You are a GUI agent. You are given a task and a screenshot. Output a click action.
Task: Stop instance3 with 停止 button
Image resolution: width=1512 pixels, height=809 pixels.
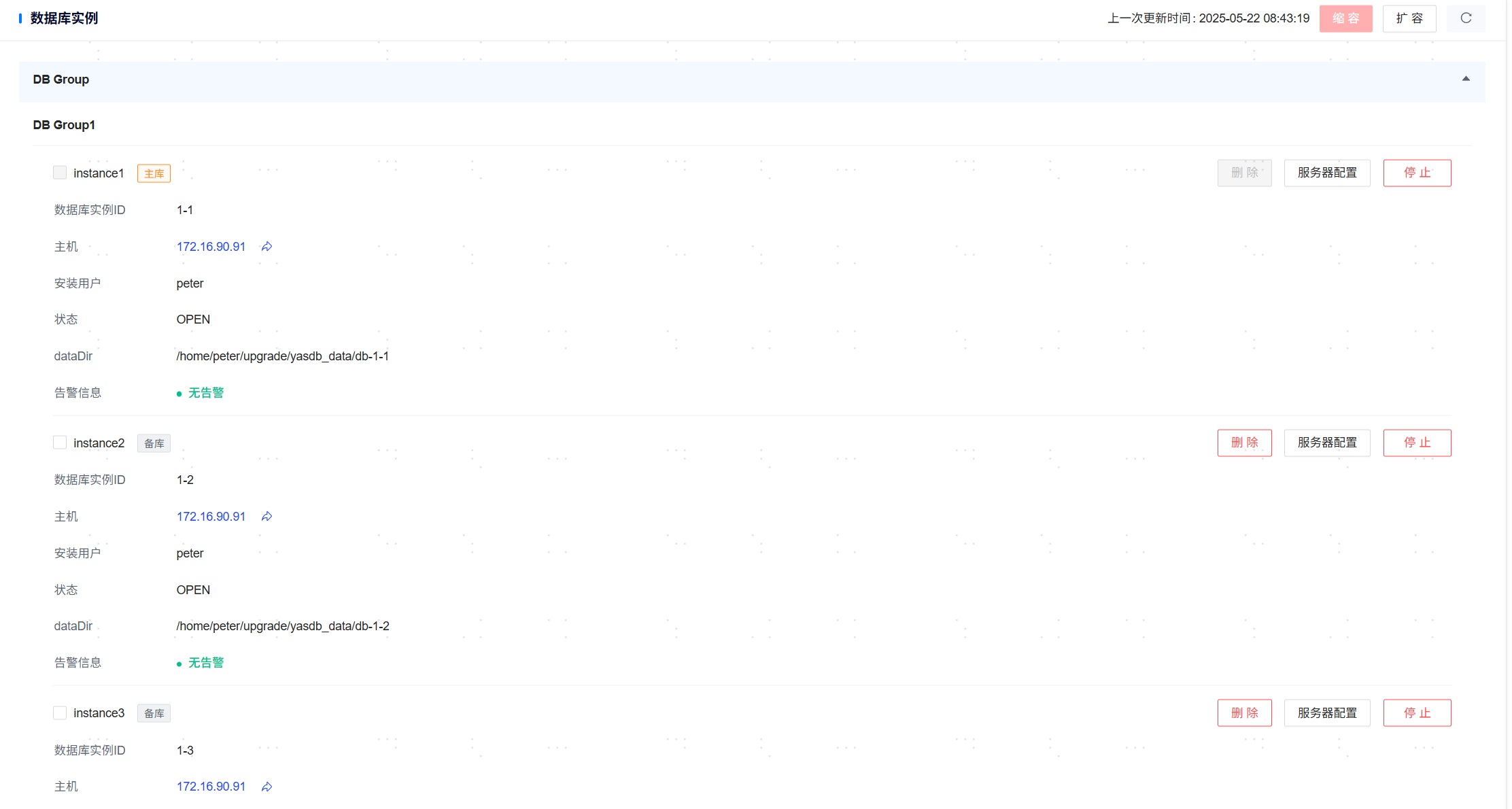(x=1416, y=712)
